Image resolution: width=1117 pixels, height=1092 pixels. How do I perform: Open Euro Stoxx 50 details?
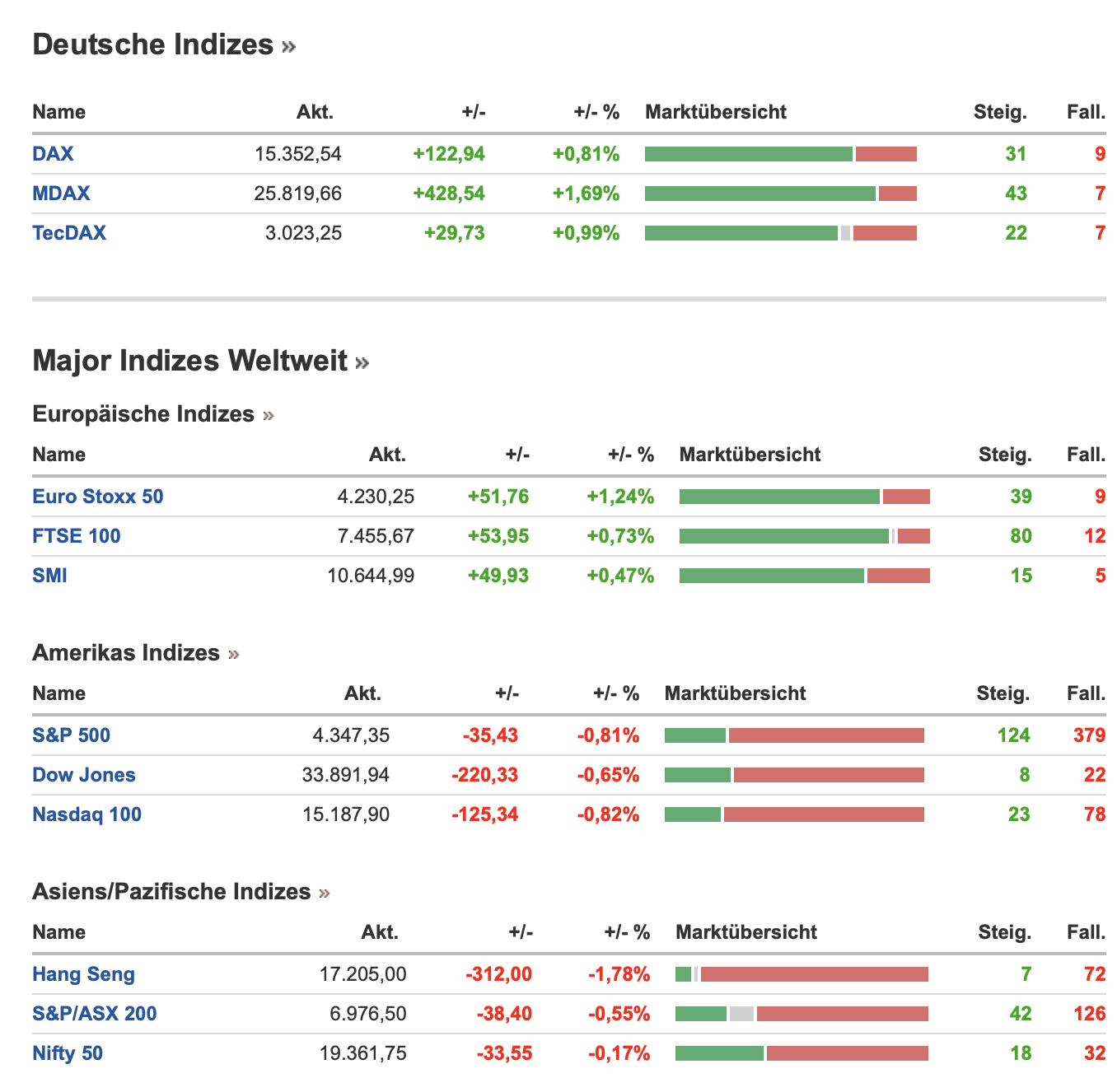(97, 497)
